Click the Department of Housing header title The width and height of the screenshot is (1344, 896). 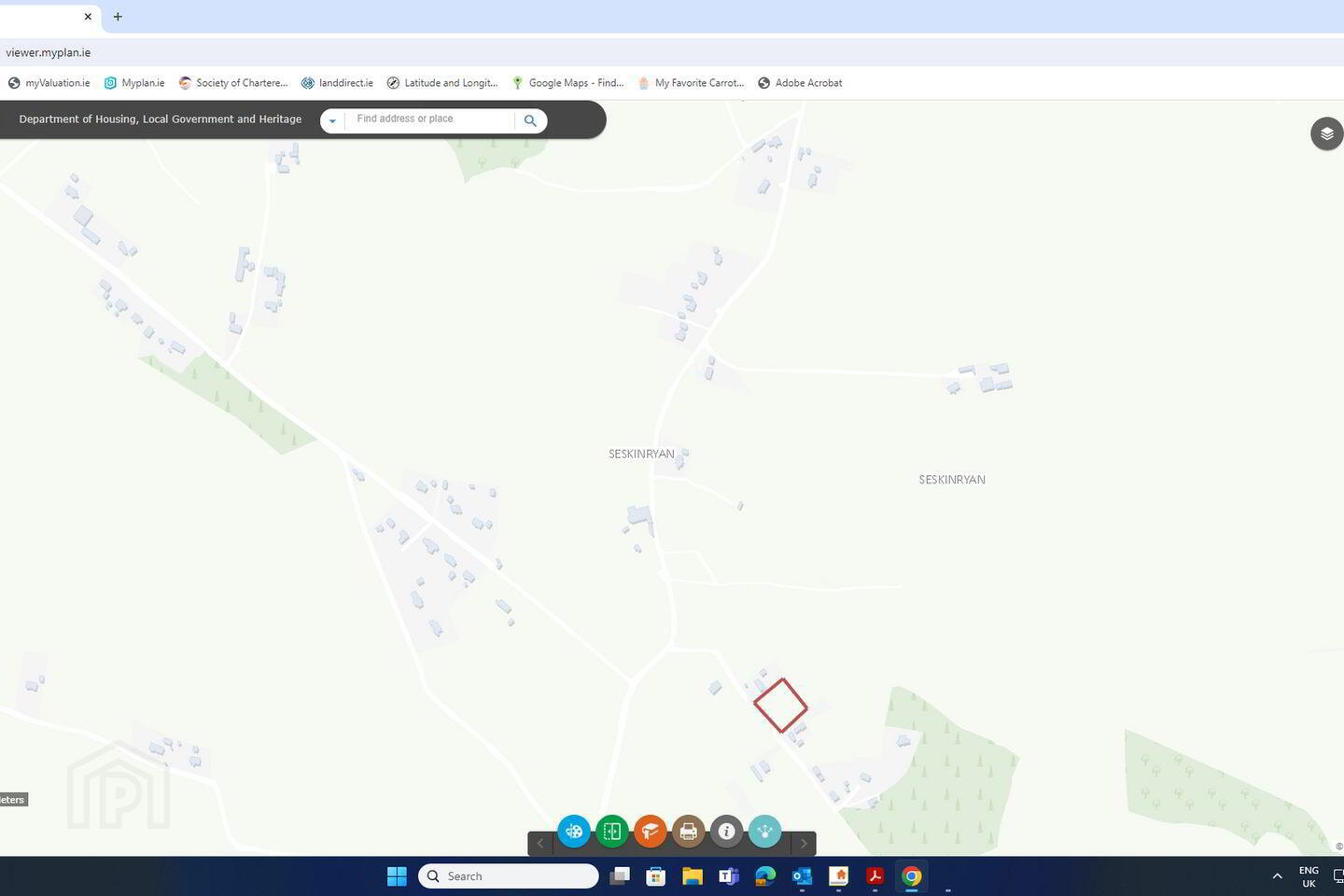pos(161,119)
